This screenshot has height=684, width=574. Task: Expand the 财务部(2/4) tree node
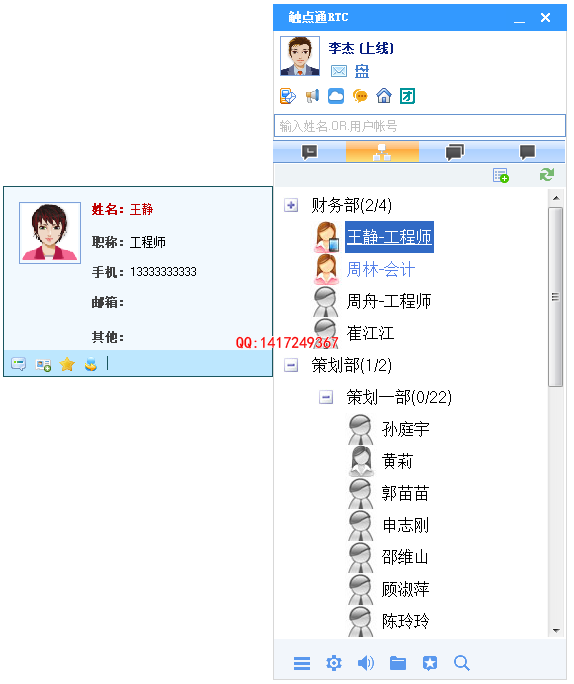point(291,205)
